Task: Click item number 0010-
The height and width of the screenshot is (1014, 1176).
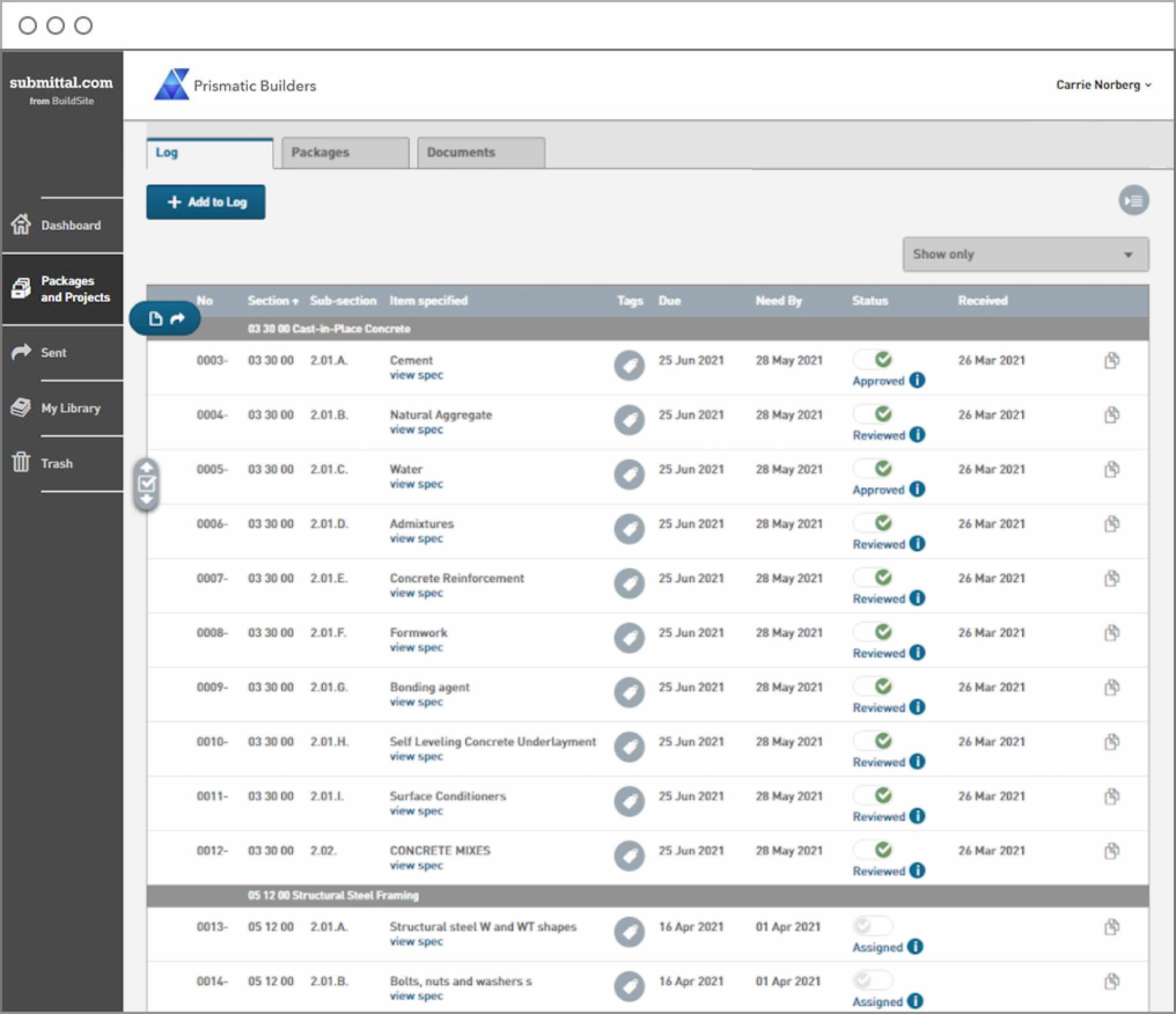Action: click(x=212, y=742)
